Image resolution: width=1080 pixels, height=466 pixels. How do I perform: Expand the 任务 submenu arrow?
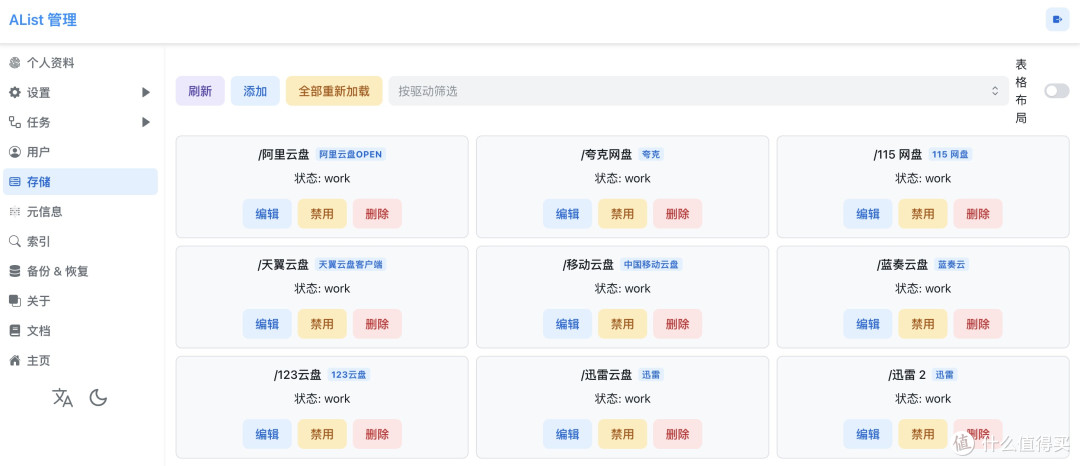[x=145, y=122]
